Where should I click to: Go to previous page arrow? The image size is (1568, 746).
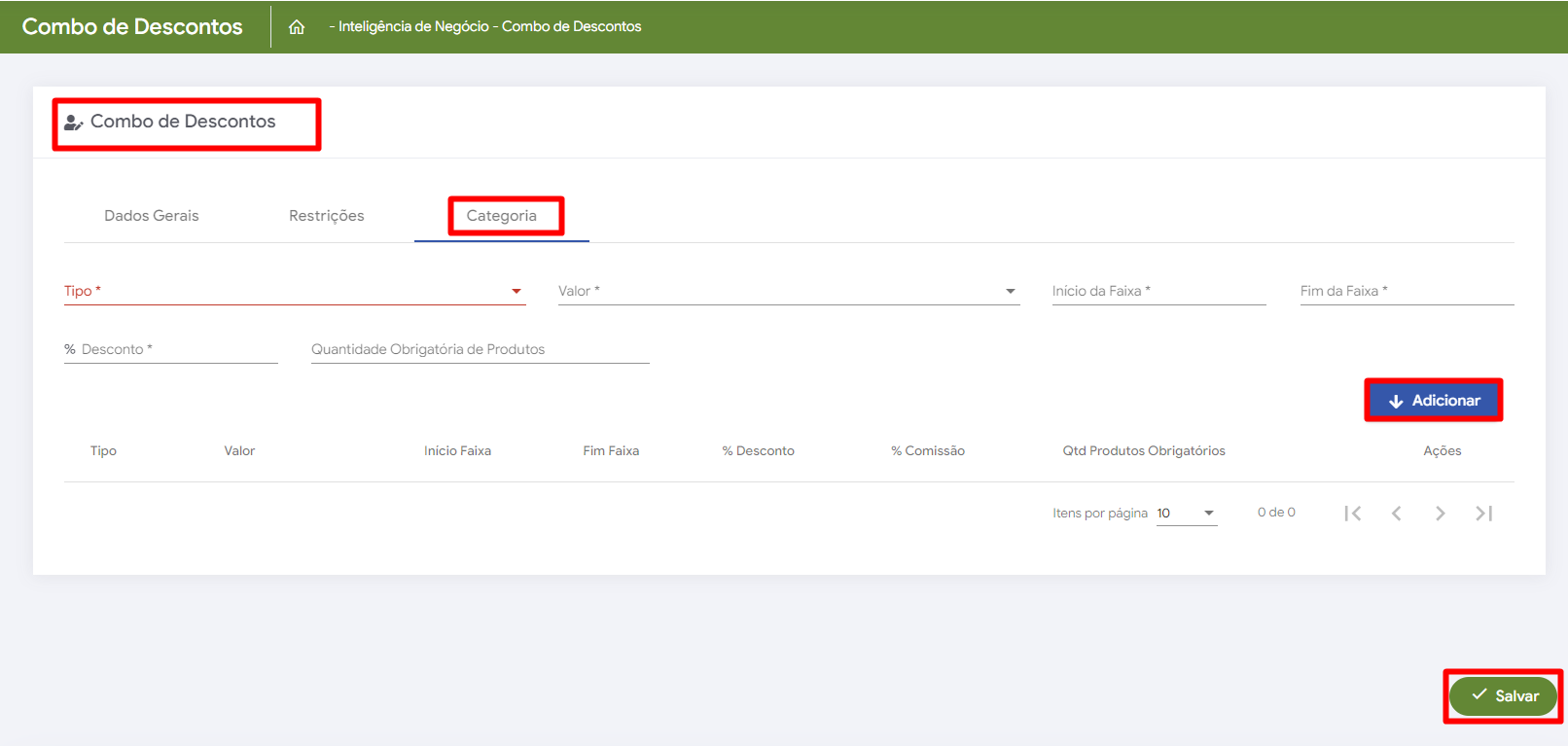pos(1396,514)
